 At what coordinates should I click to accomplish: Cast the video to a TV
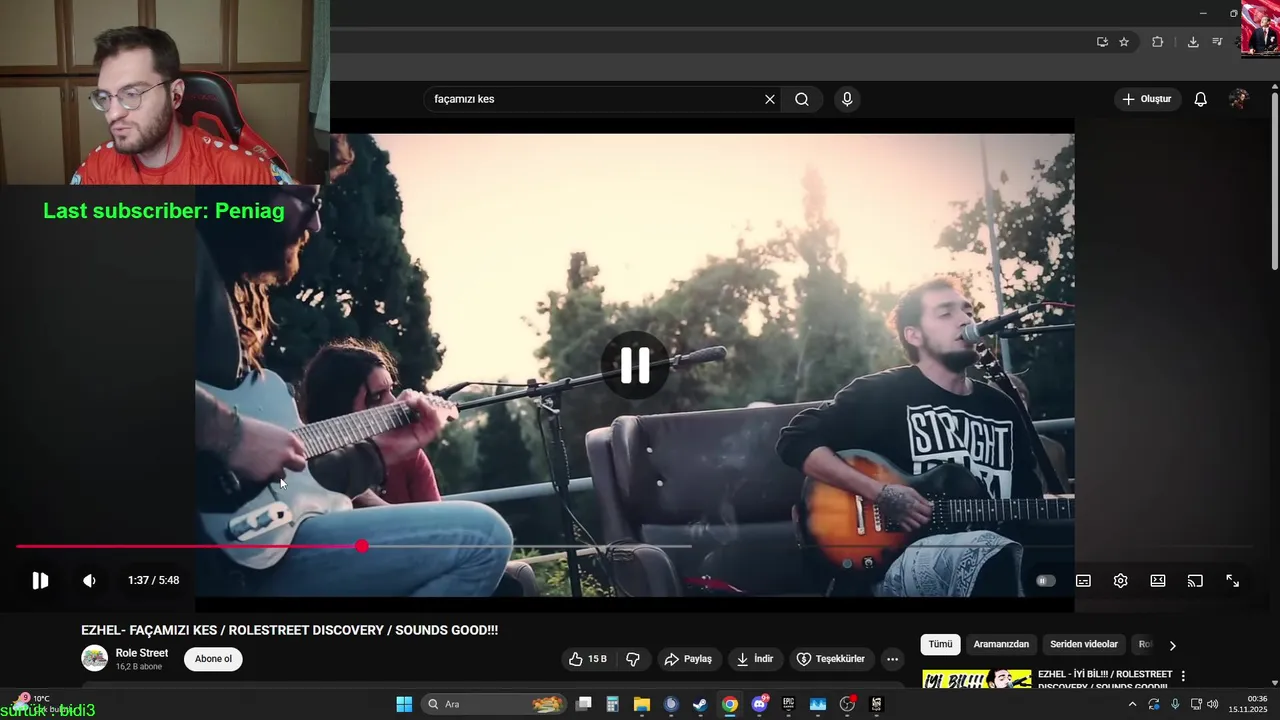[x=1195, y=581]
